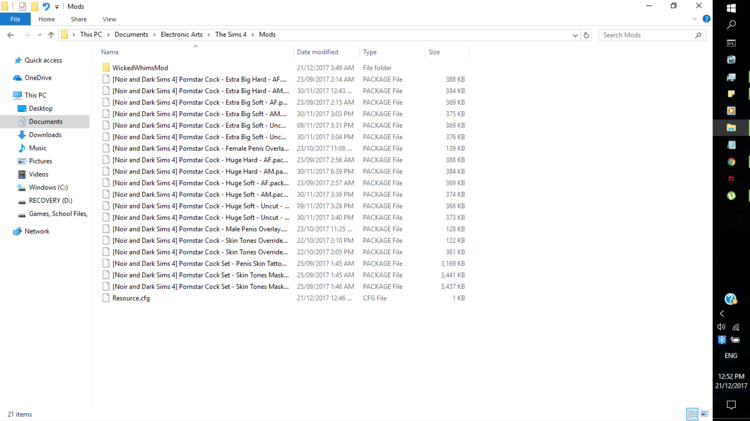Open Pictures in navigation pane

click(x=40, y=161)
